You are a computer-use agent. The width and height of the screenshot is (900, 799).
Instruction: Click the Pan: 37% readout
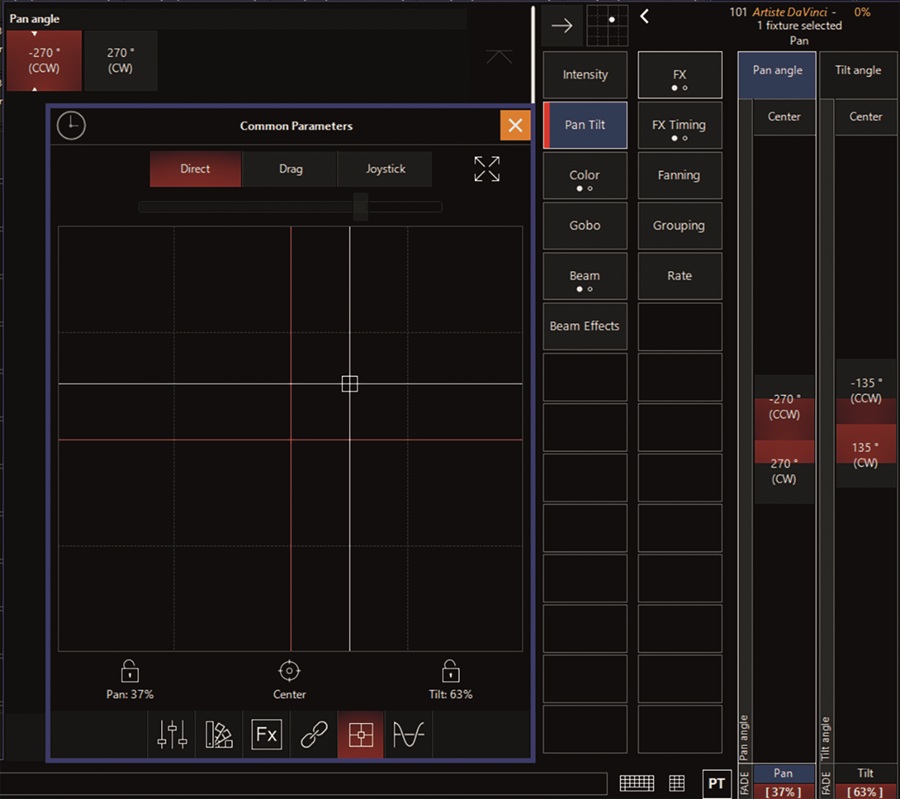(130, 695)
